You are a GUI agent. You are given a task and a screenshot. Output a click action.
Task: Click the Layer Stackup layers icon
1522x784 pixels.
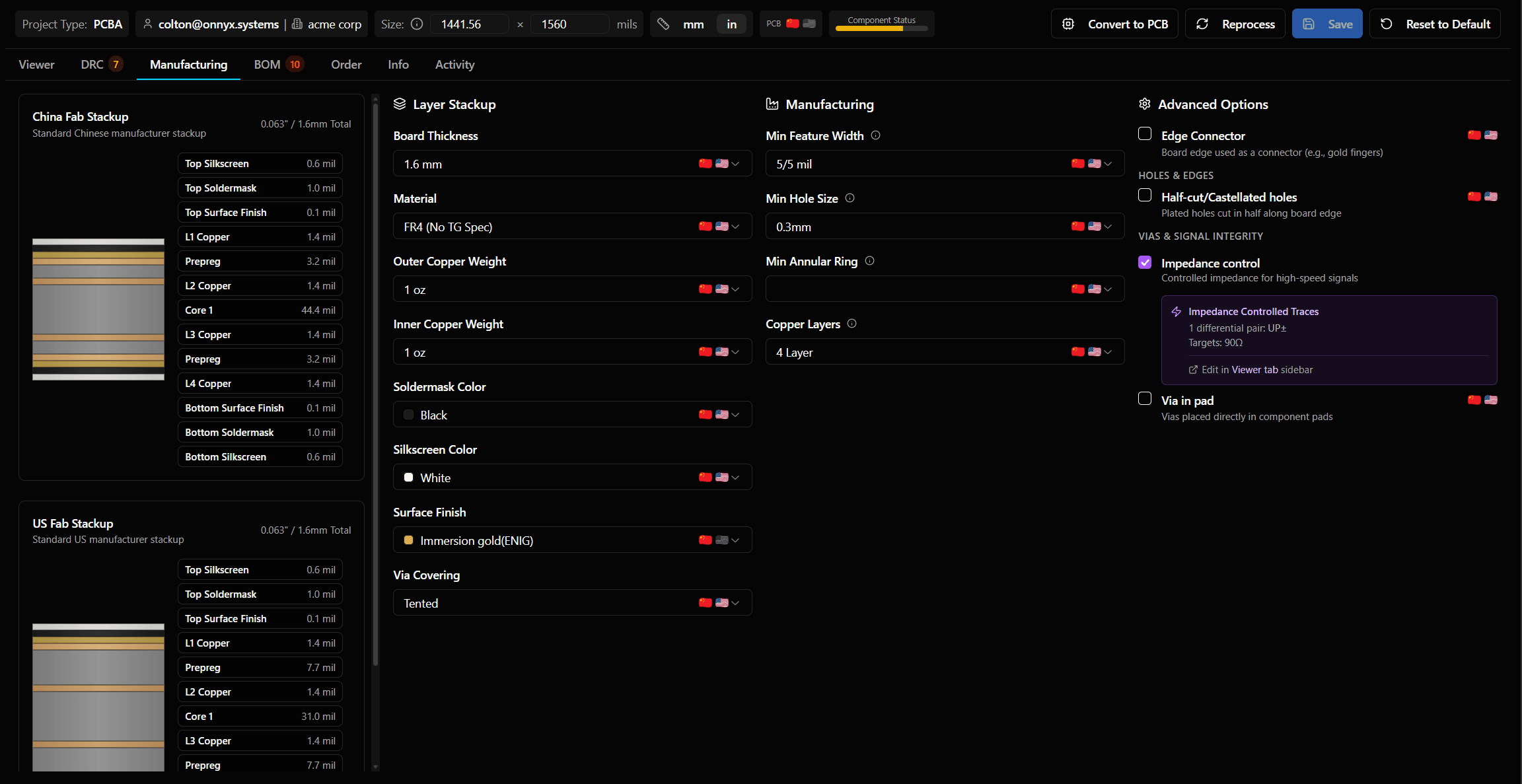400,104
